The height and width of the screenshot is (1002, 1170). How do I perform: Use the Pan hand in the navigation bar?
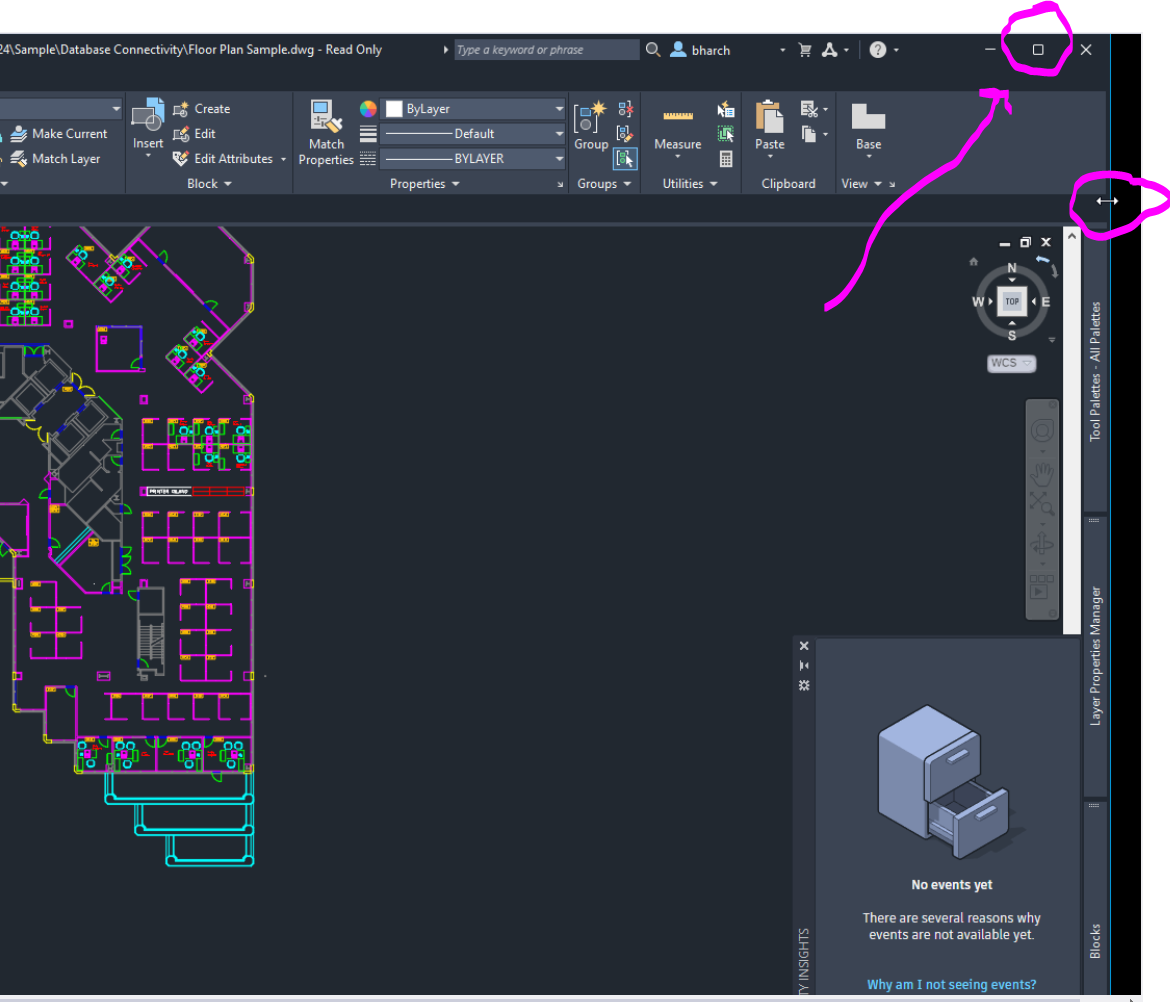pos(1043,474)
